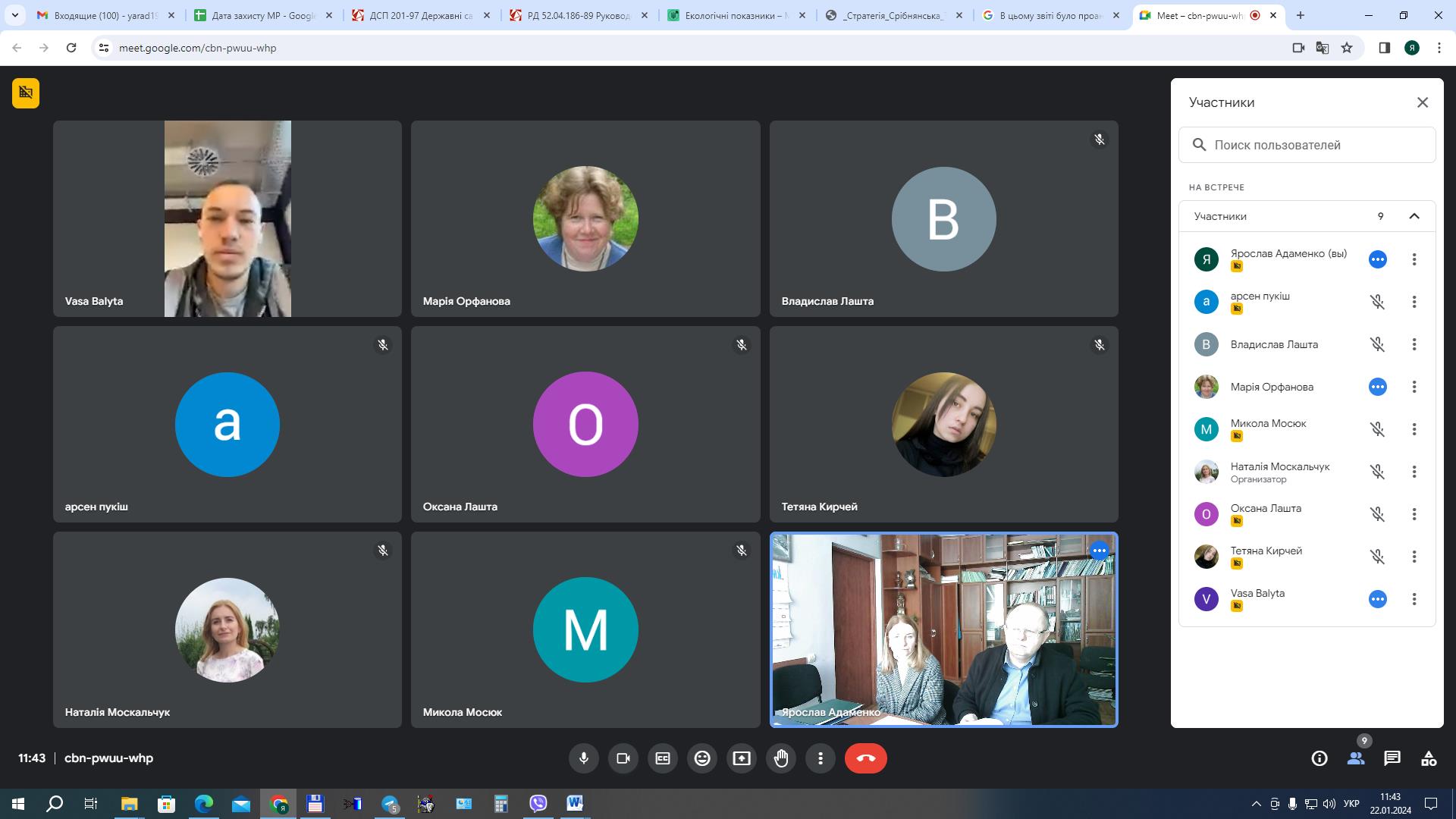Screen dimensions: 1456x819
Task: Open meeting details info icon
Action: [x=1319, y=758]
